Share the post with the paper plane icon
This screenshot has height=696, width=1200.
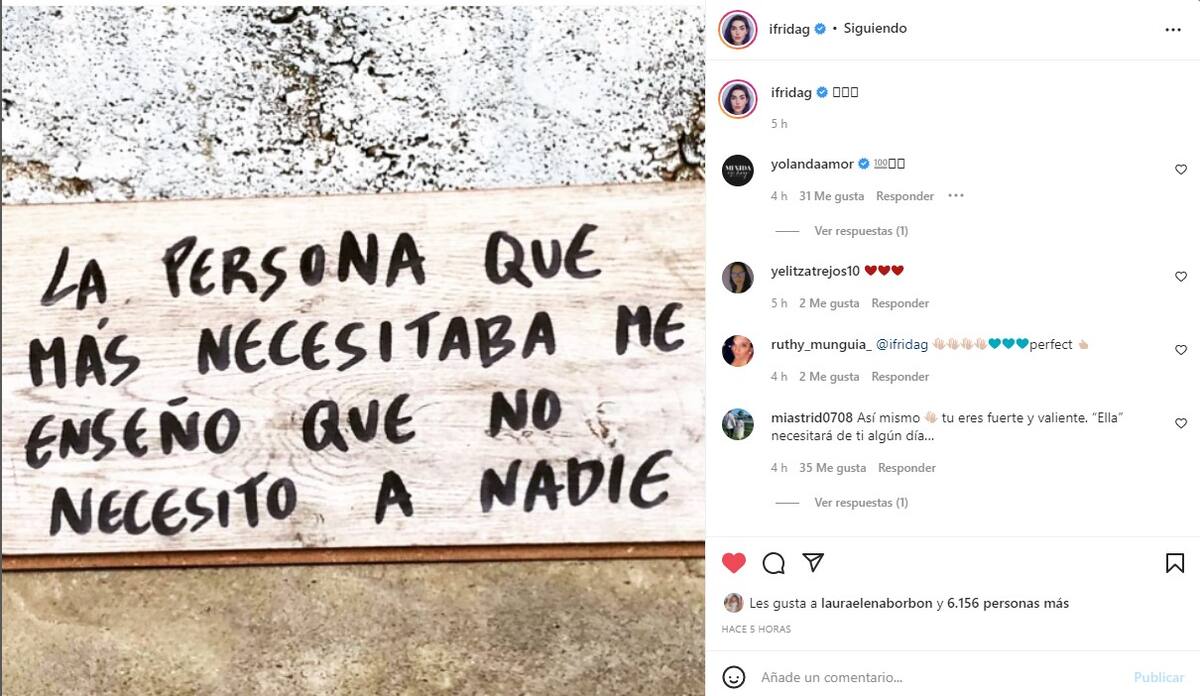tap(813, 563)
